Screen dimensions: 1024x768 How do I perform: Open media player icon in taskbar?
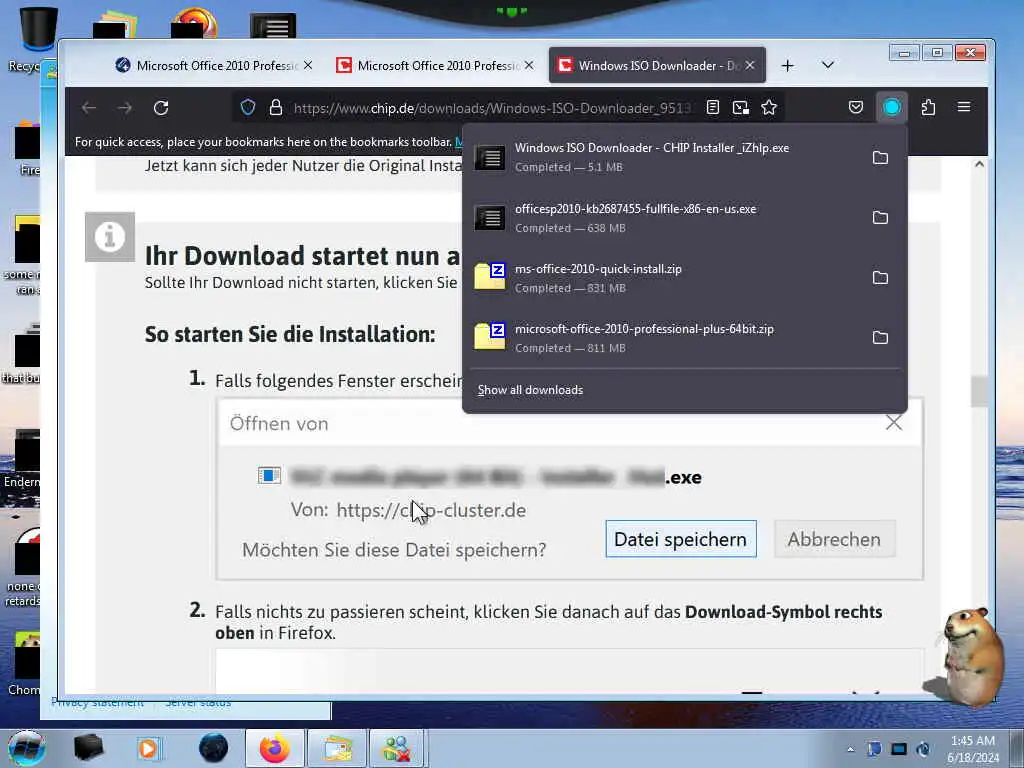[149, 748]
